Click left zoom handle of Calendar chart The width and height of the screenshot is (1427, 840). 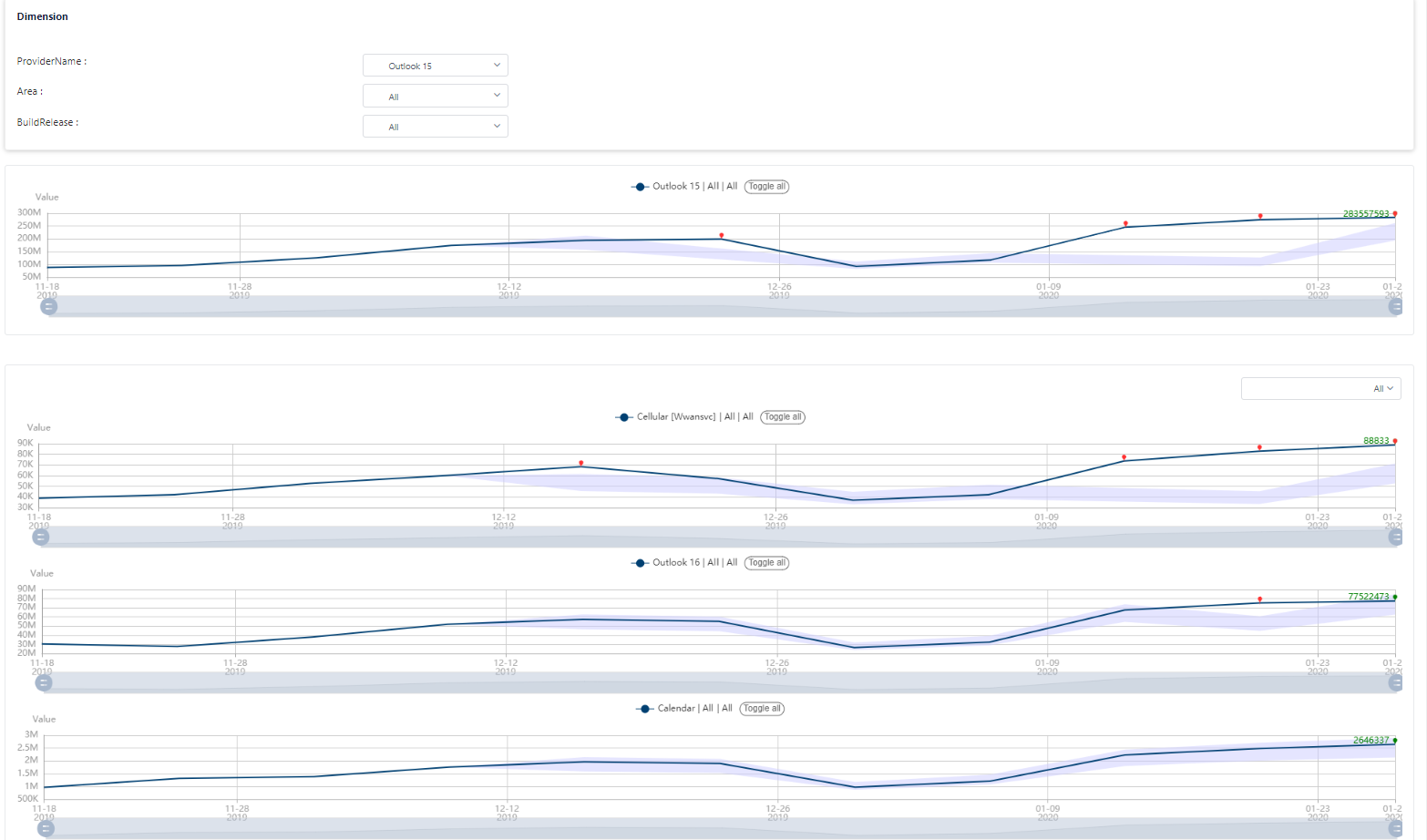(46, 829)
